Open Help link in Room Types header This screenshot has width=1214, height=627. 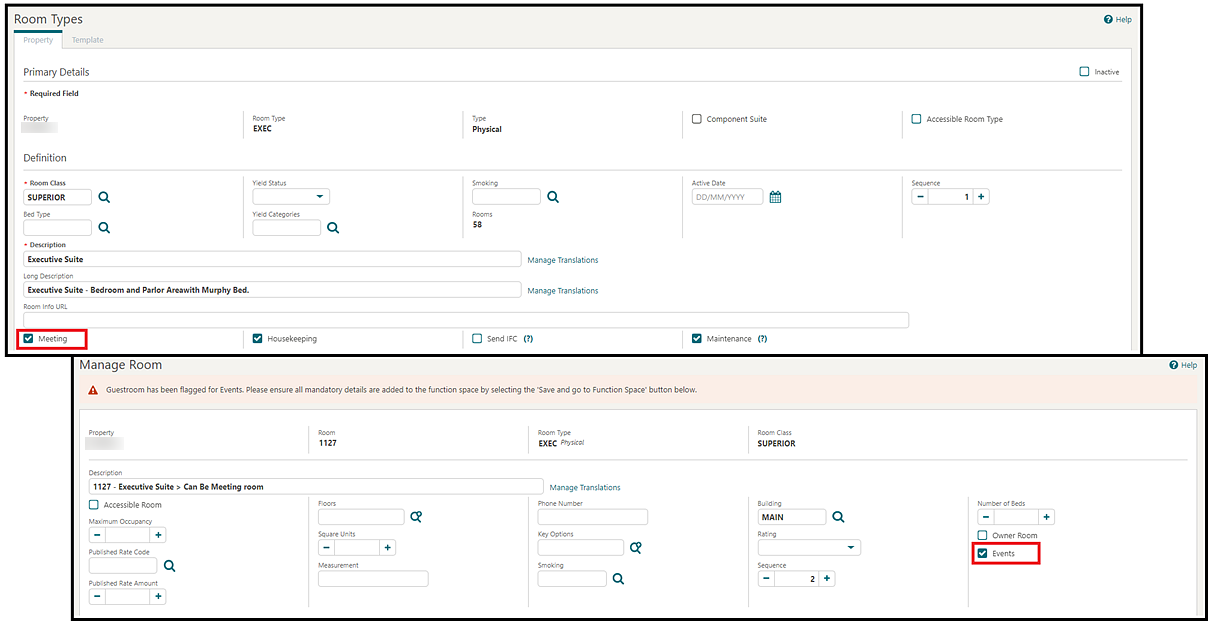click(1117, 19)
